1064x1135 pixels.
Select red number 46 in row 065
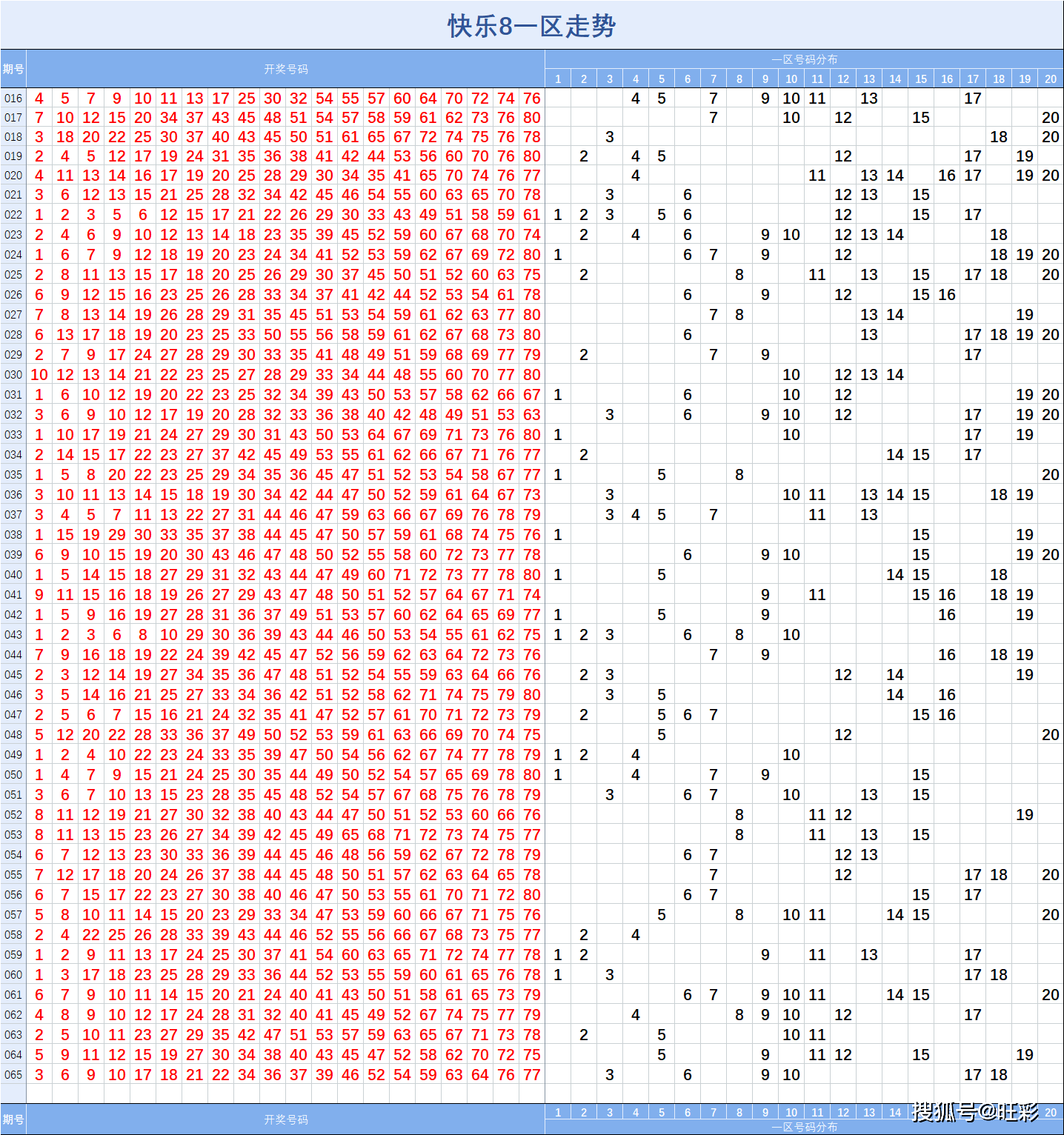click(350, 1075)
